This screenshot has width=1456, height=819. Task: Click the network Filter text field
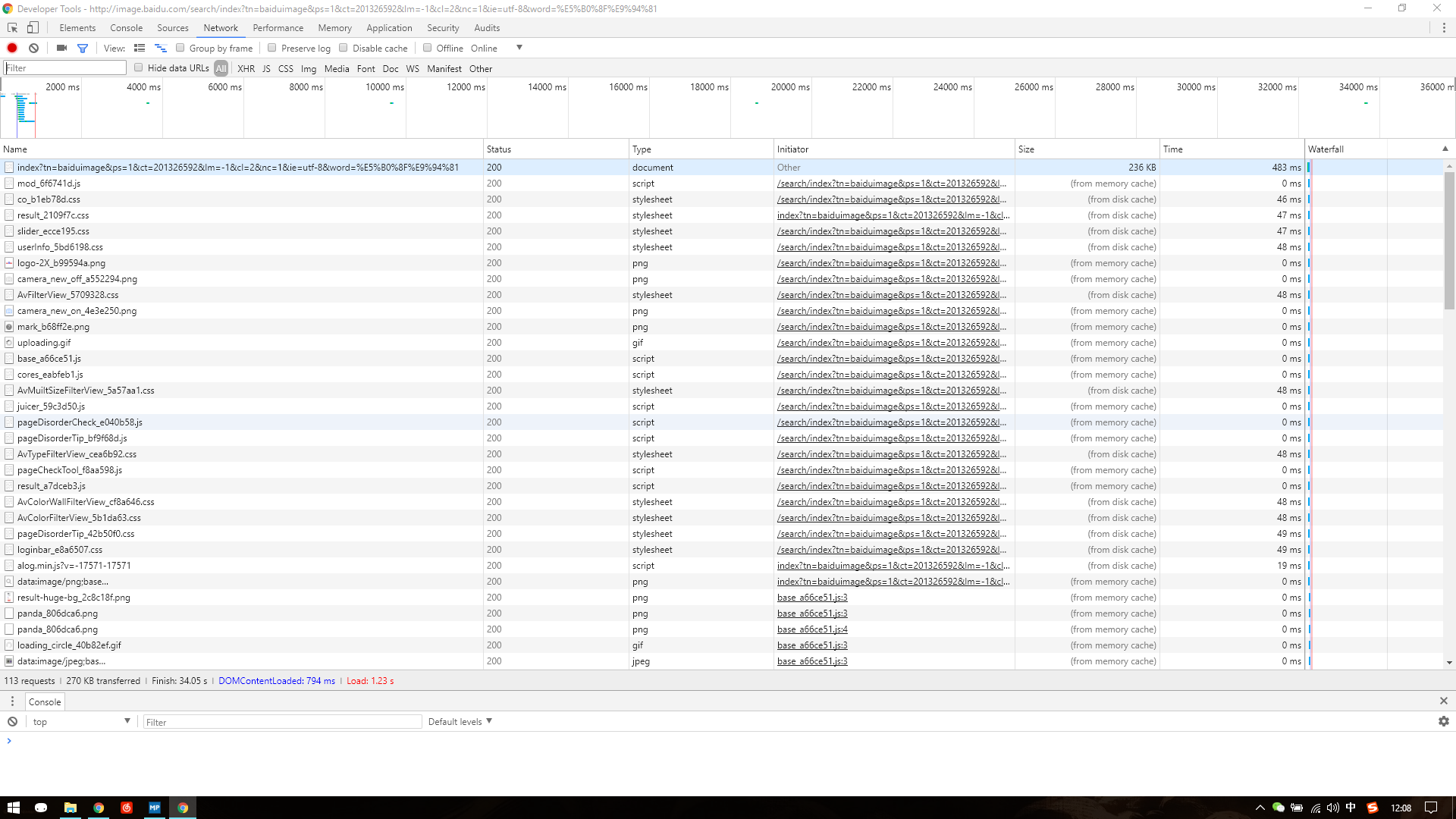[65, 68]
